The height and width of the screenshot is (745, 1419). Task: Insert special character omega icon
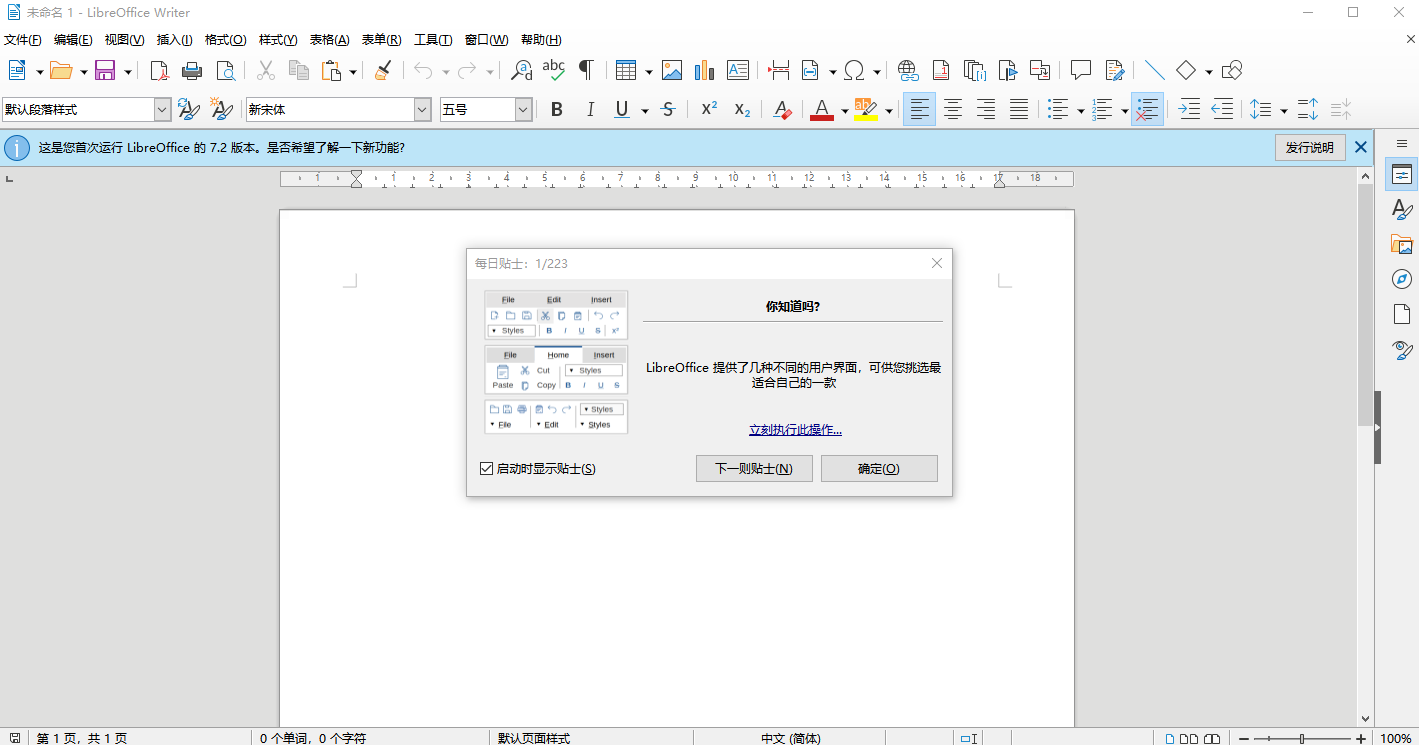click(855, 70)
